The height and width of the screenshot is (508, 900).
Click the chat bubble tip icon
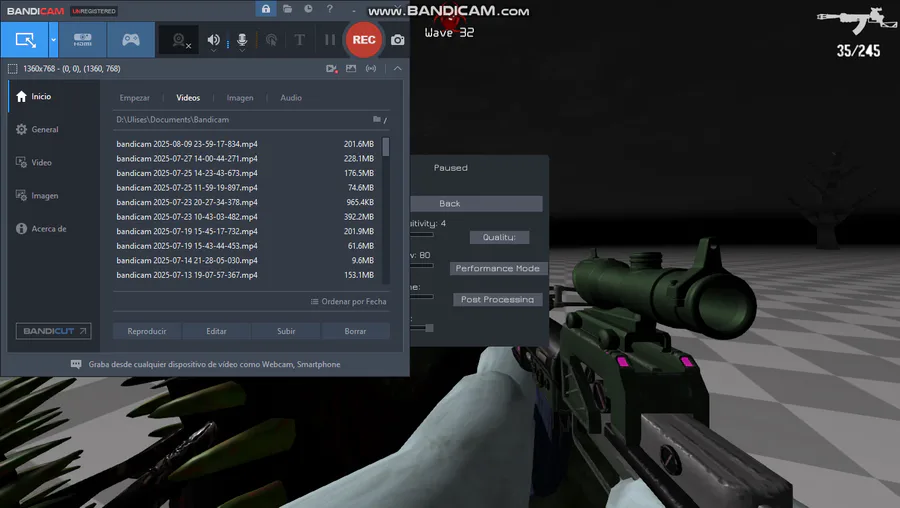76,364
